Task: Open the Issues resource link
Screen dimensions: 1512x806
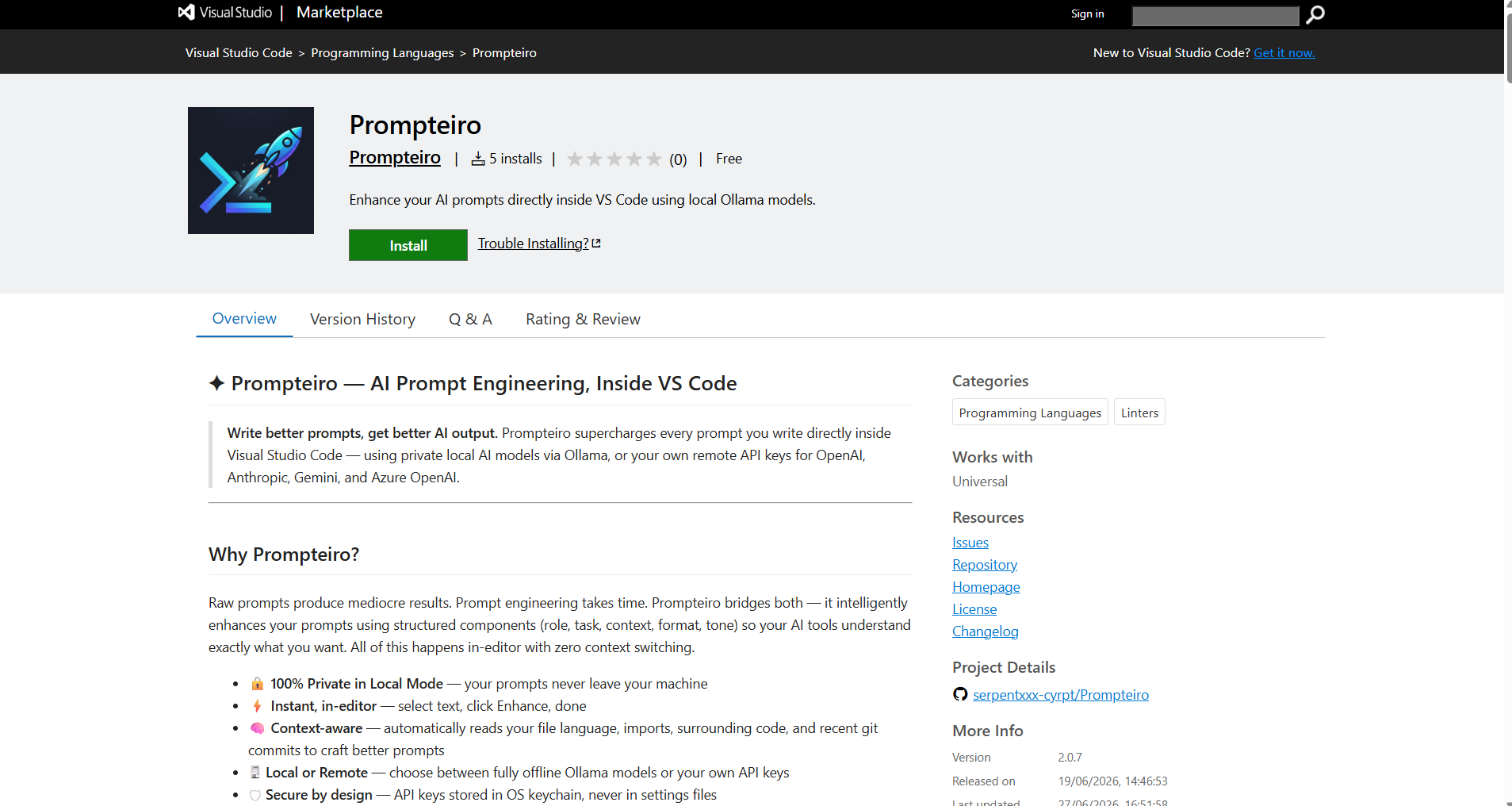Action: pyautogui.click(x=970, y=543)
